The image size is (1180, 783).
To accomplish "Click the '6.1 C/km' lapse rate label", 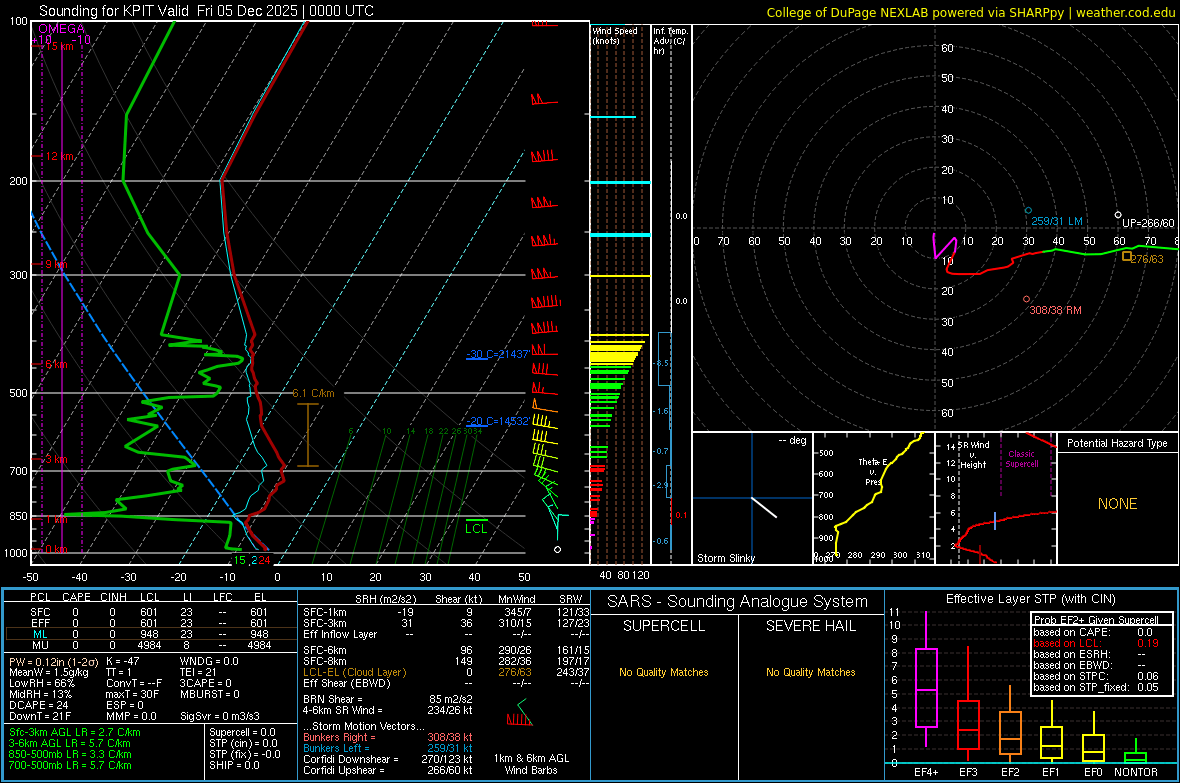I will click(313, 393).
